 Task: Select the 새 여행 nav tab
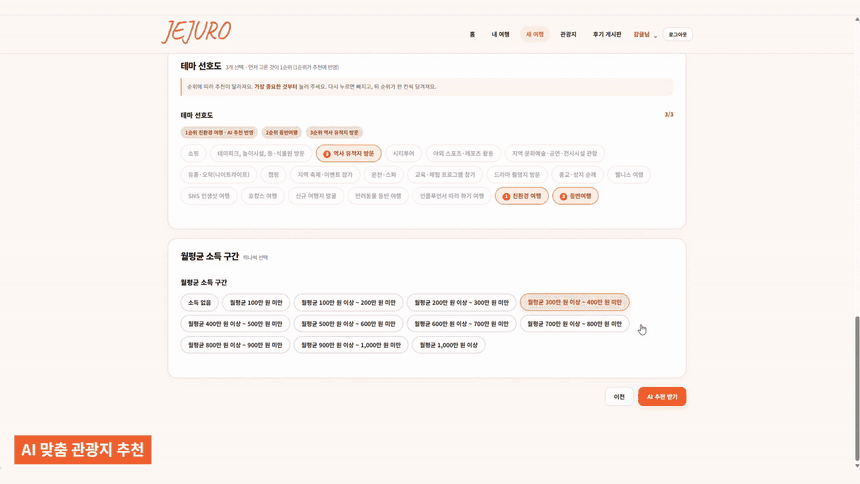point(535,35)
